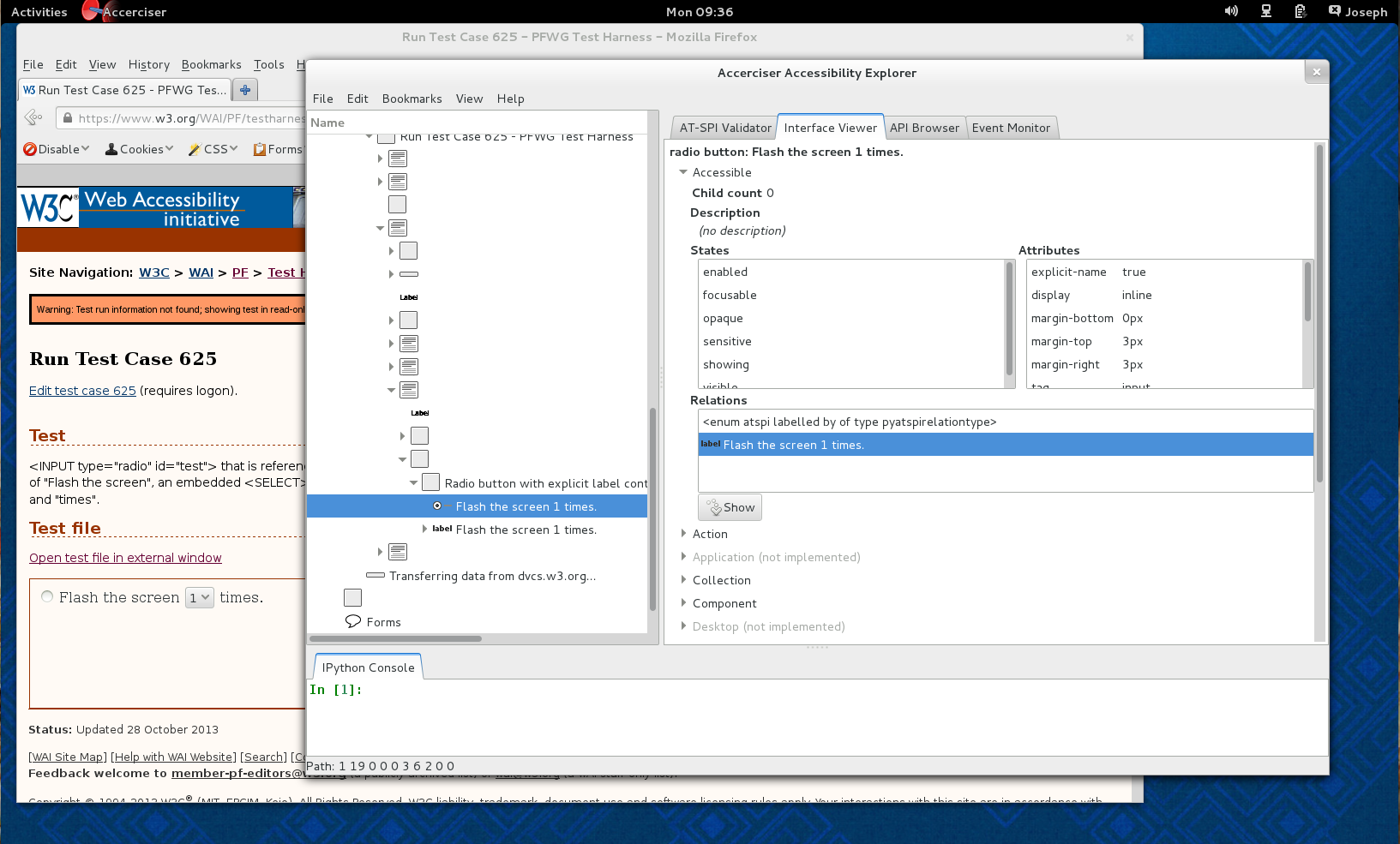Click the W3C logo on the web page

(x=48, y=207)
